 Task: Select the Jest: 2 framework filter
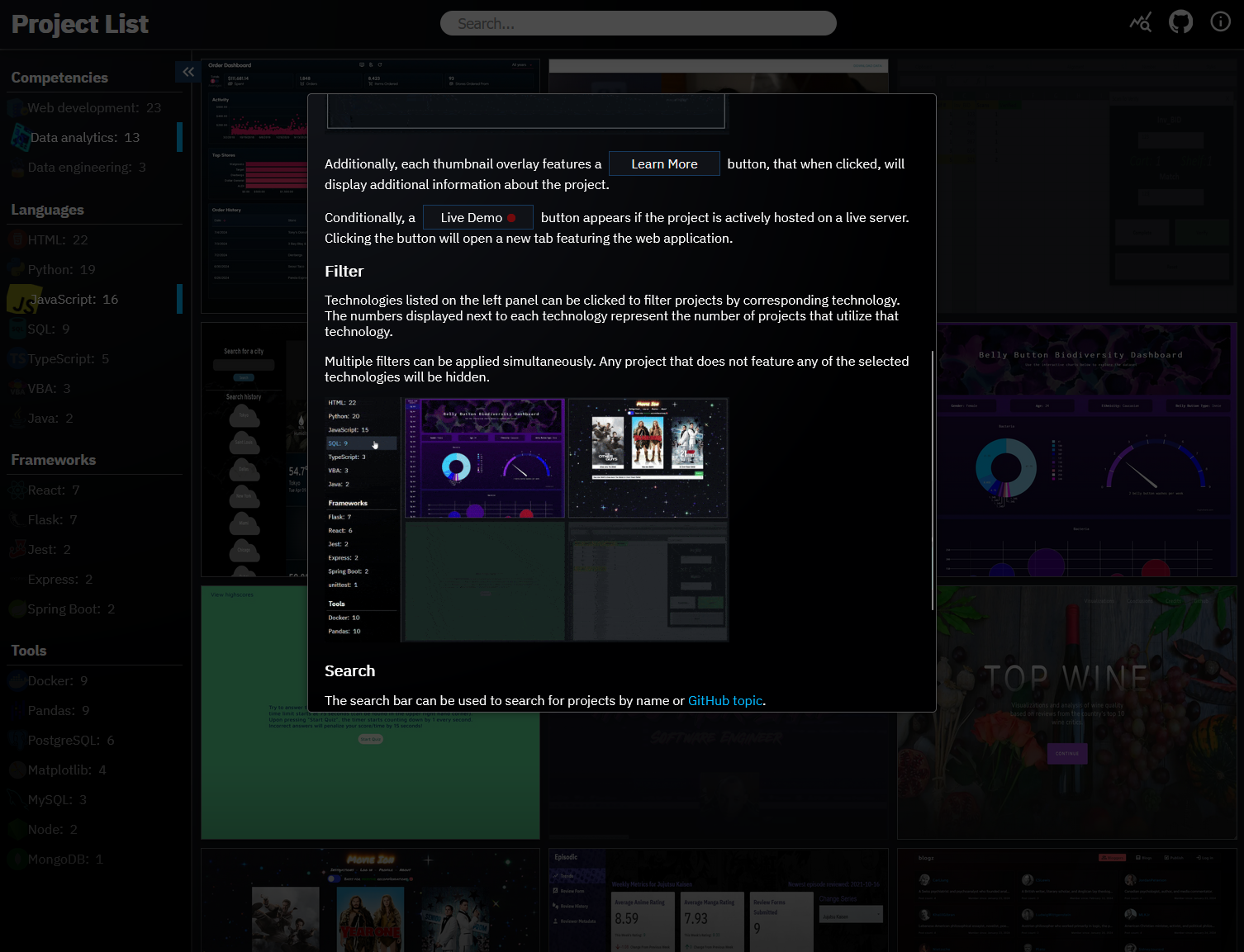click(x=94, y=549)
